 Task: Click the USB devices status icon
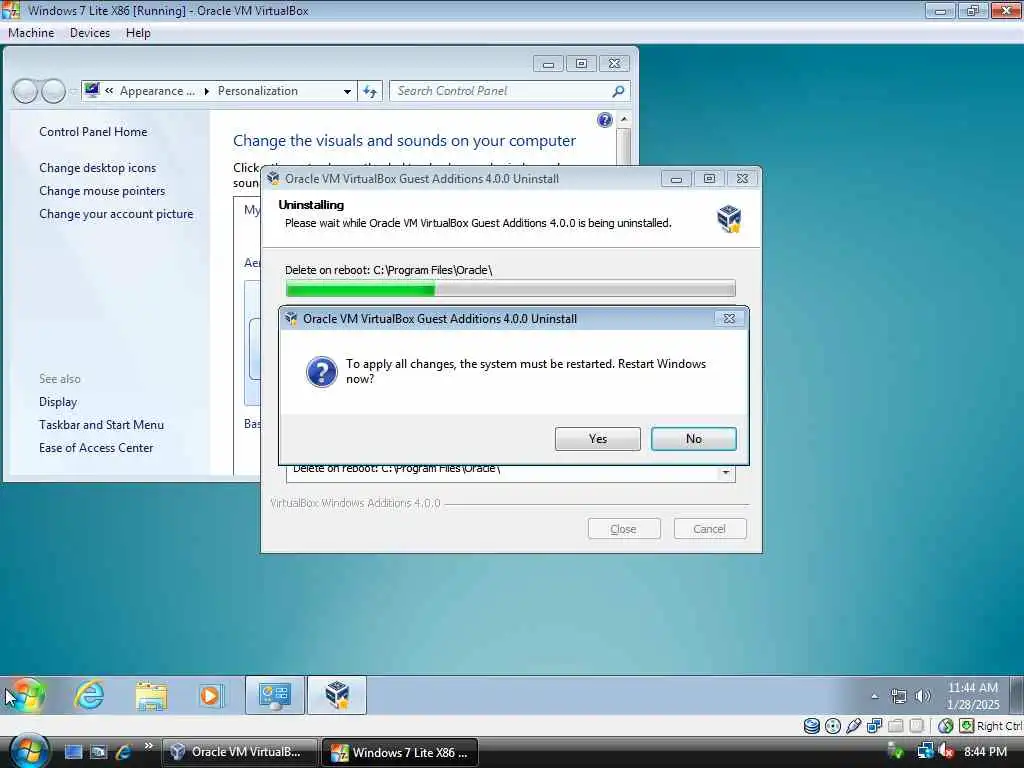pos(854,726)
